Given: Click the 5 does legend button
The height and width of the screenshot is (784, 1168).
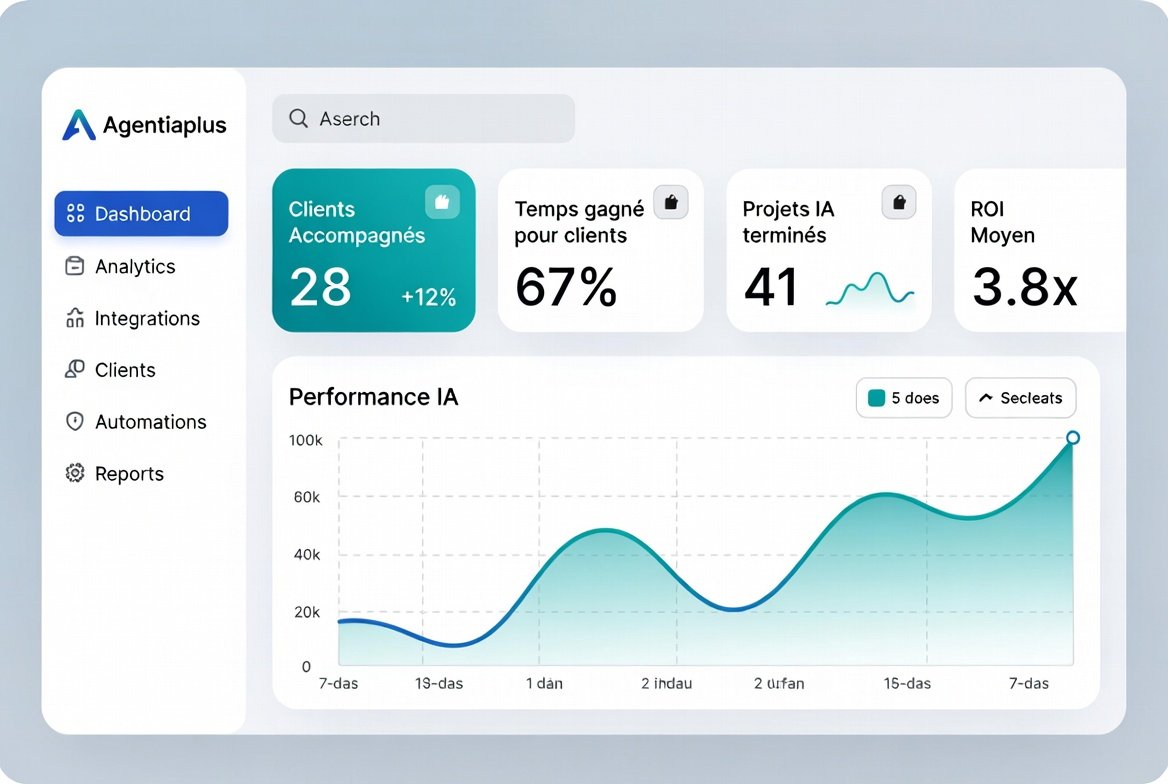Looking at the screenshot, I should [904, 398].
